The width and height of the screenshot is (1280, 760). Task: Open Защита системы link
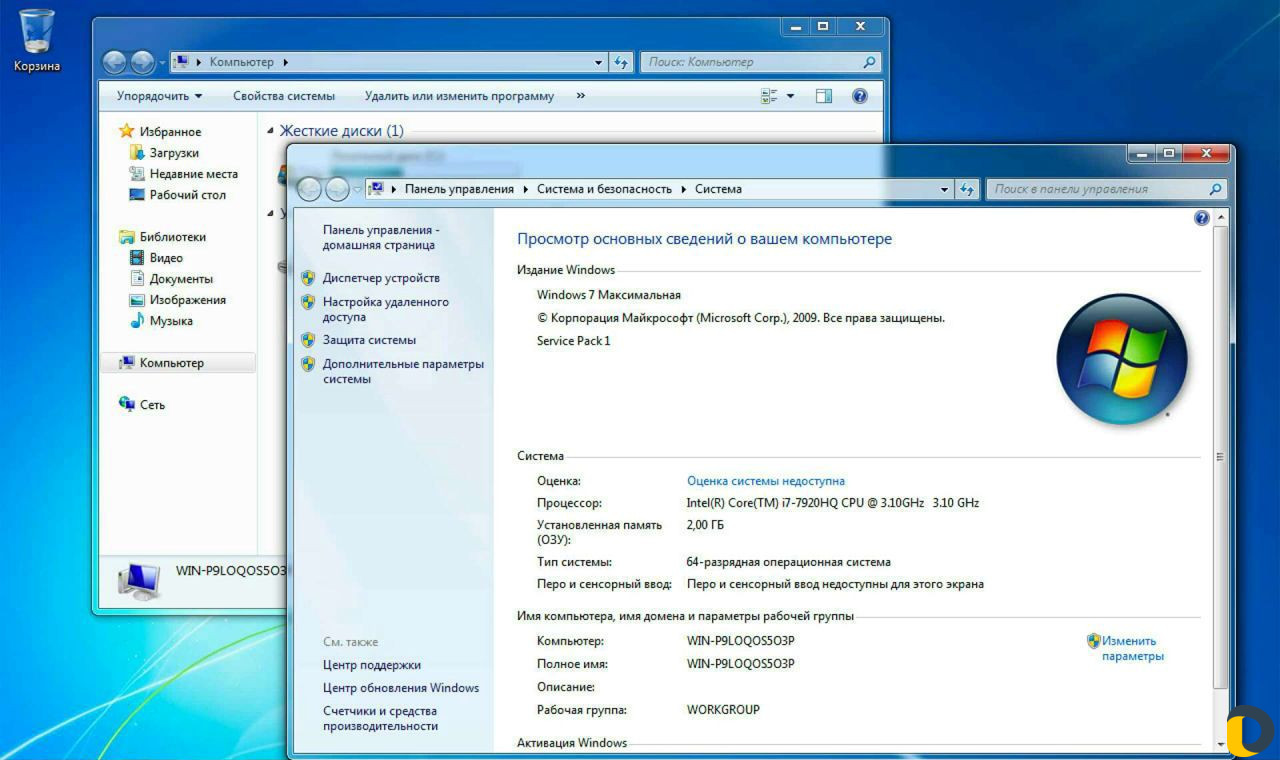tap(369, 340)
